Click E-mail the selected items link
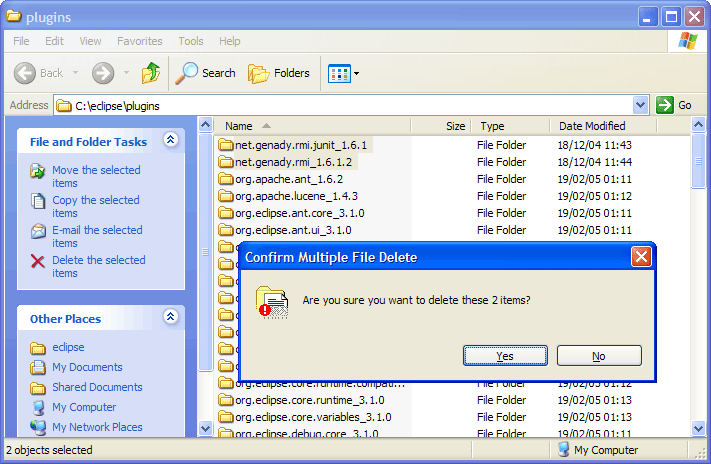The height and width of the screenshot is (464, 711). pyautogui.click(x=97, y=236)
